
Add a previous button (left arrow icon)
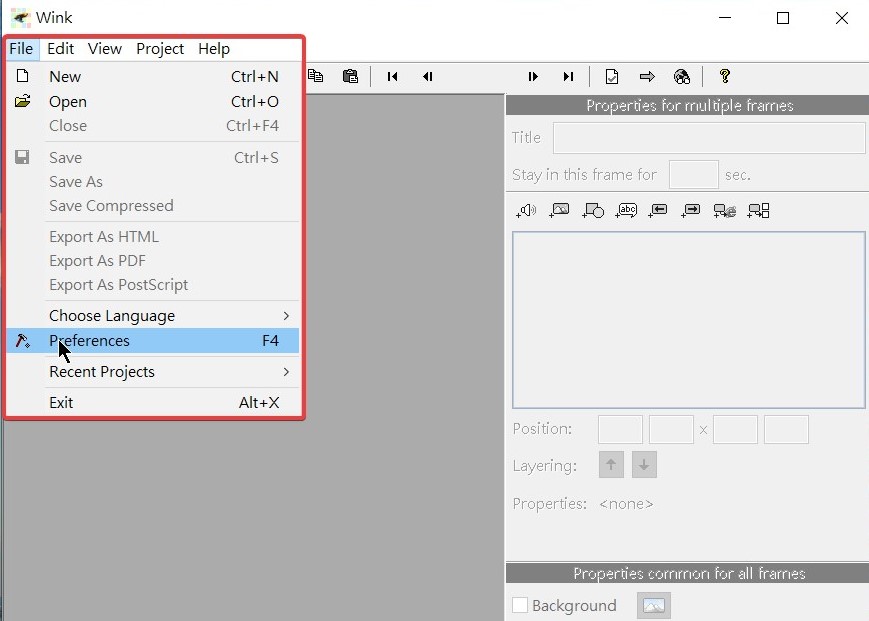tap(658, 211)
